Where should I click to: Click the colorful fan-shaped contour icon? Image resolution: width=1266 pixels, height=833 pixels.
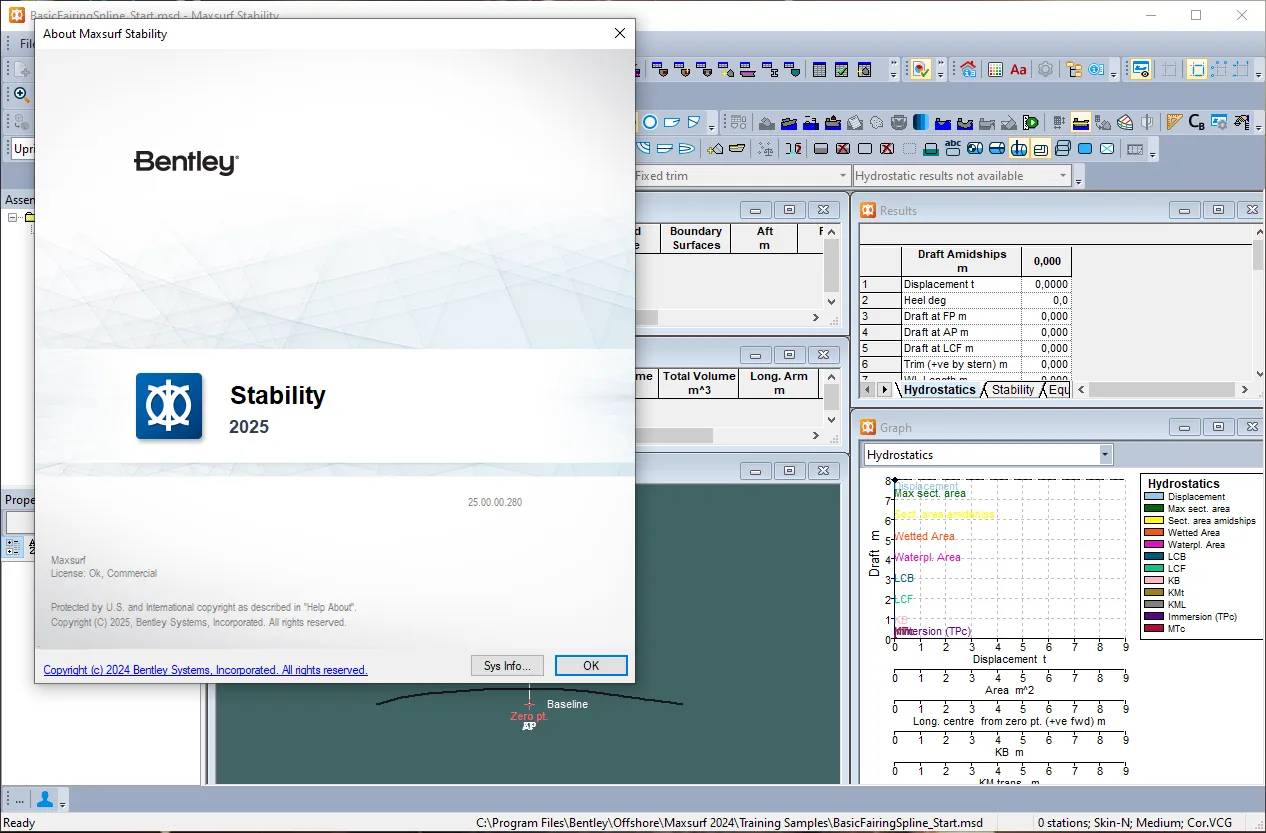1125,123
